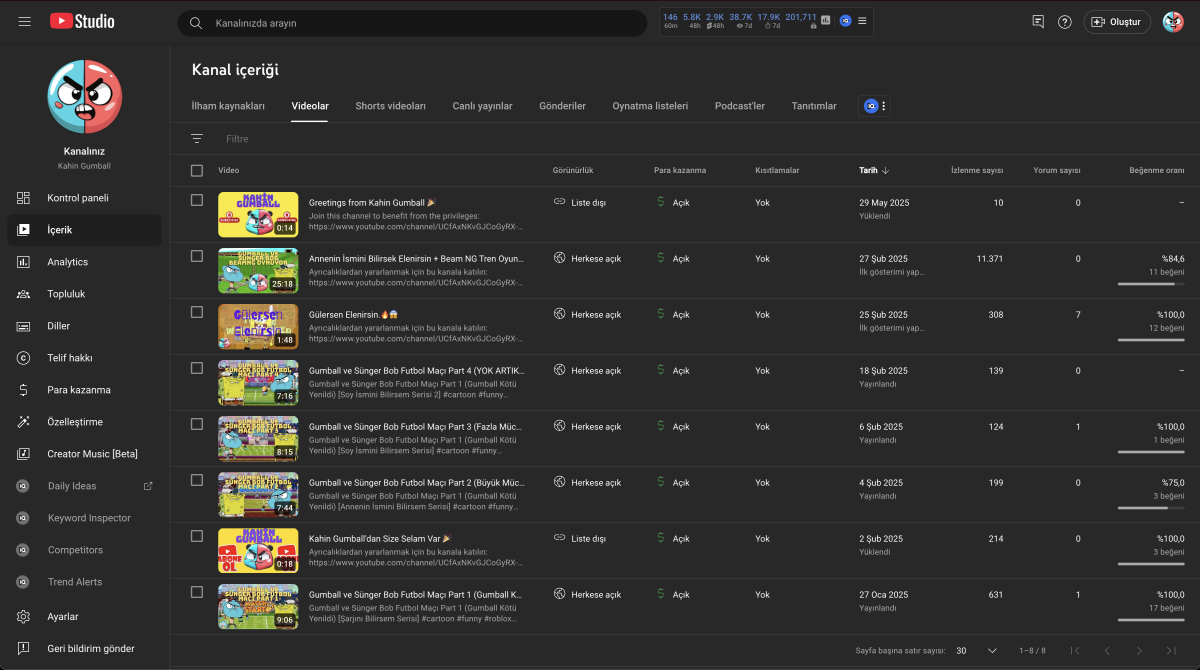Image resolution: width=1200 pixels, height=670 pixels.
Task: Sort by İzlenme sayısı column header
Action: click(x=977, y=171)
